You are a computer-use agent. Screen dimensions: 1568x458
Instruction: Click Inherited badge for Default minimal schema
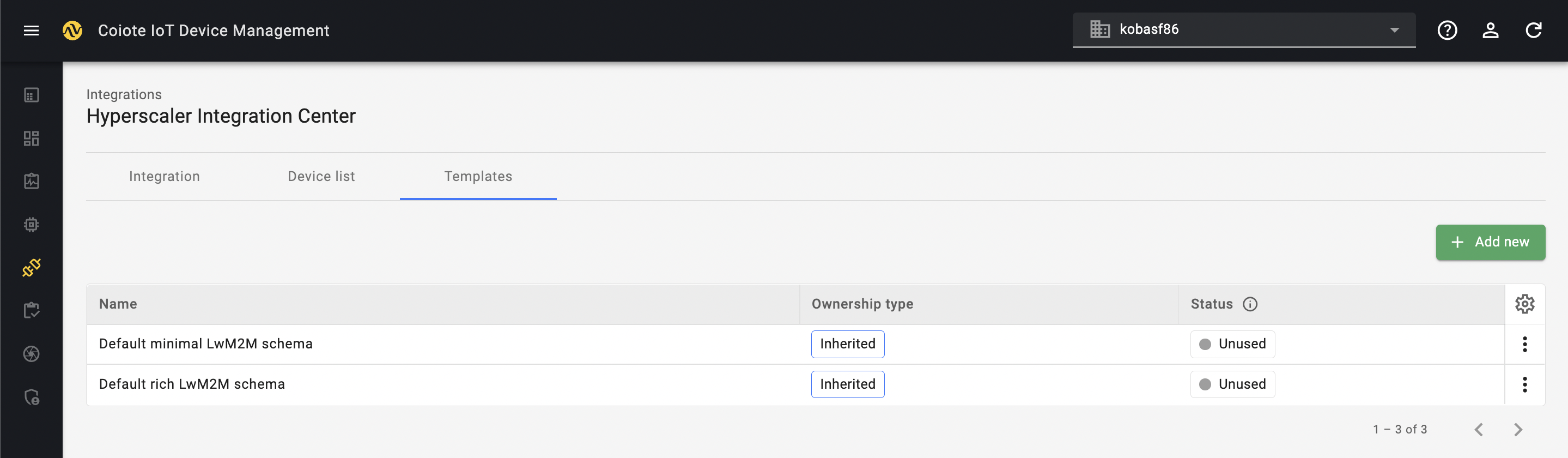[x=847, y=344]
